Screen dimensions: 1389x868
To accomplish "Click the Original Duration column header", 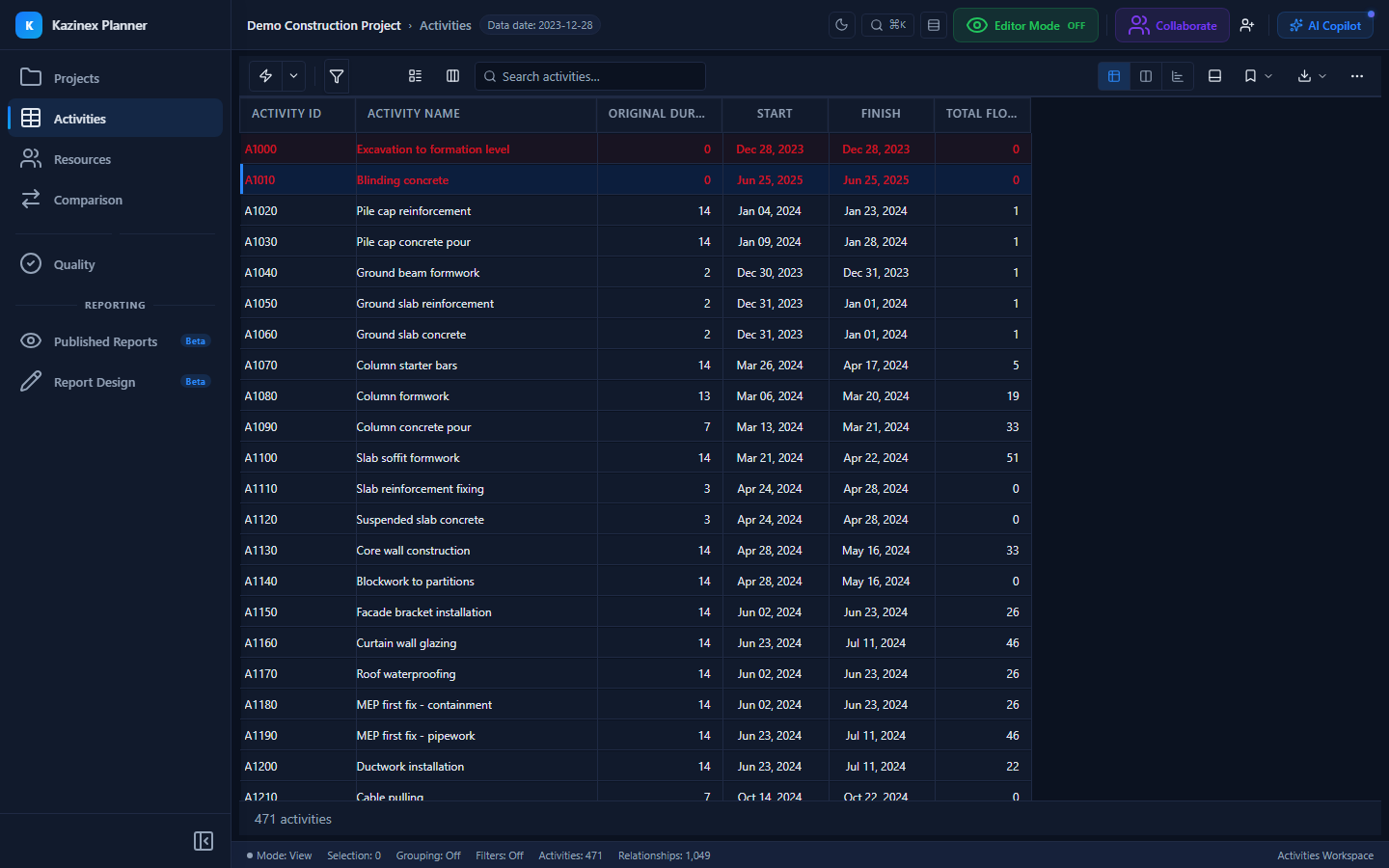I will (x=660, y=114).
